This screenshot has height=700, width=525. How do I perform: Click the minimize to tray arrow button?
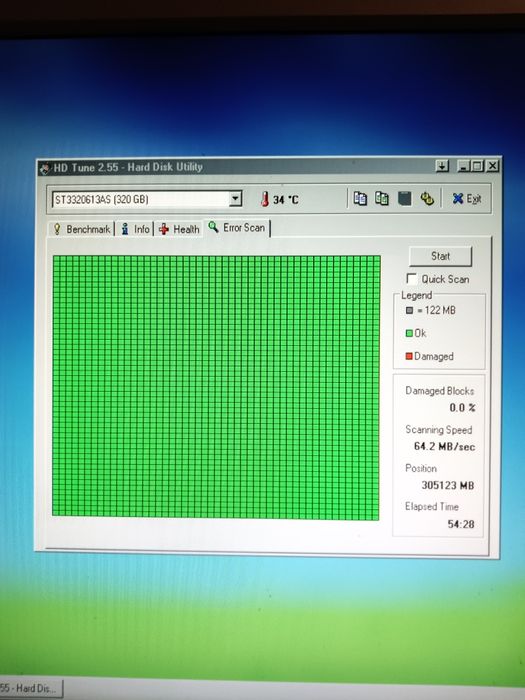442,167
